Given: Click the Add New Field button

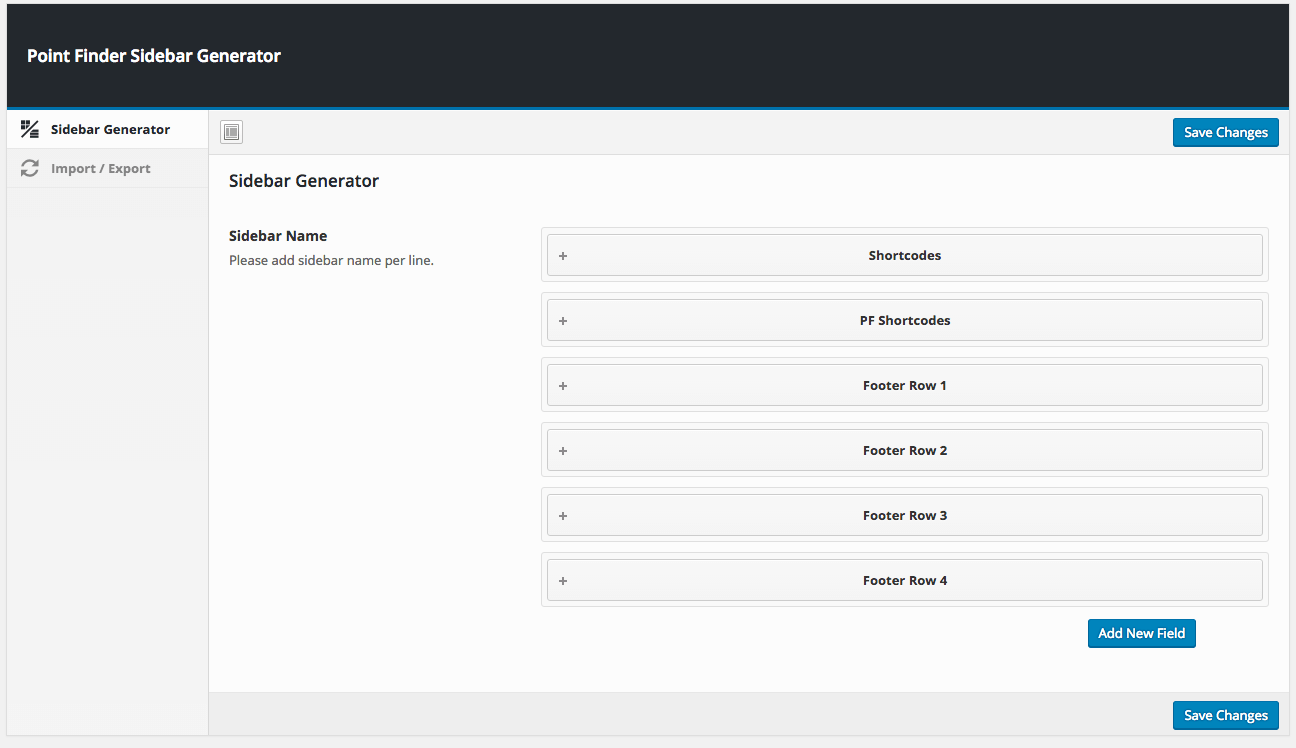Looking at the screenshot, I should [x=1141, y=633].
